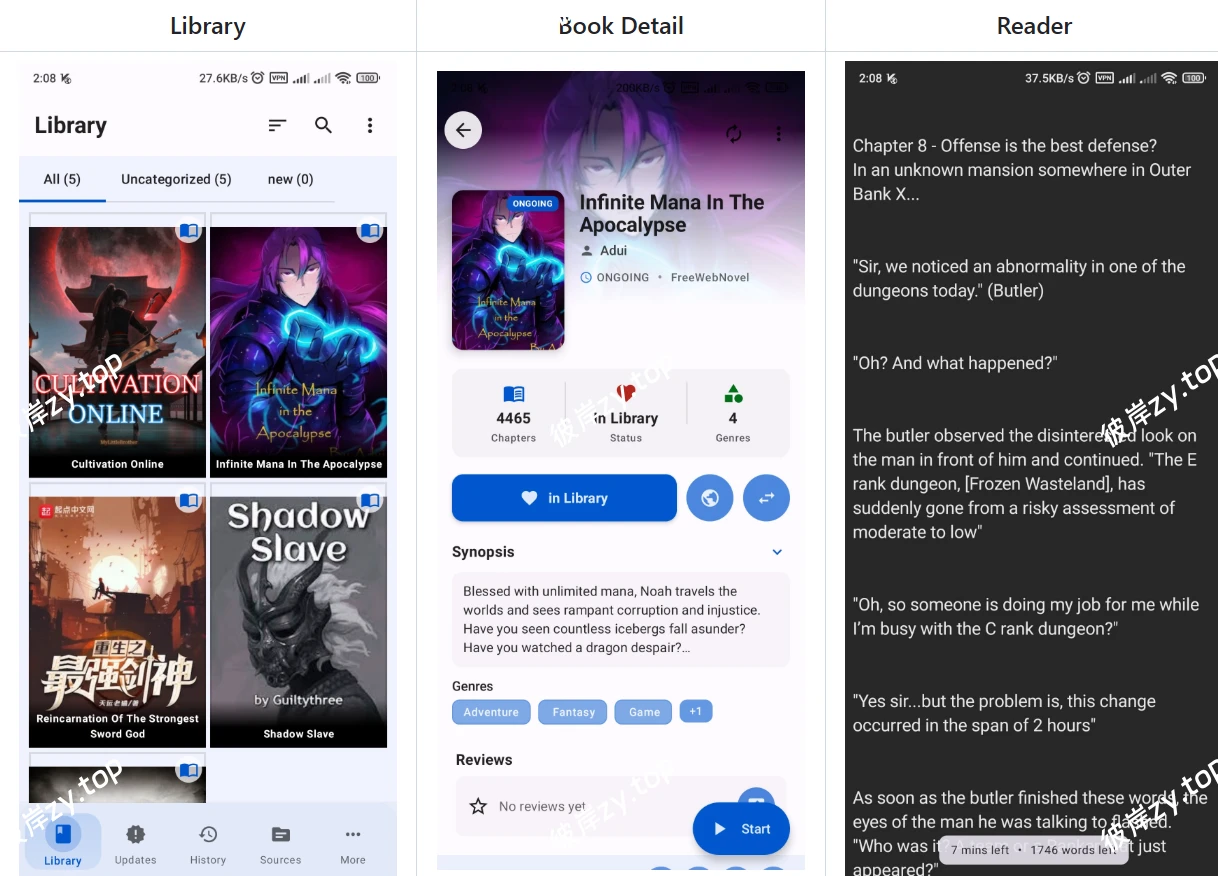The image size is (1218, 876).
Task: Open Sources from the bottom navigation bar
Action: click(280, 842)
